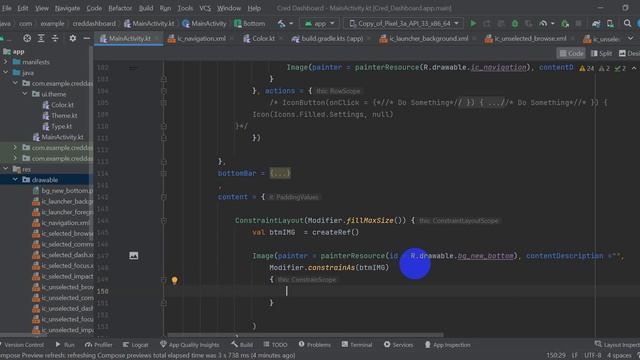Run the app with the green play icon

pos(473,24)
